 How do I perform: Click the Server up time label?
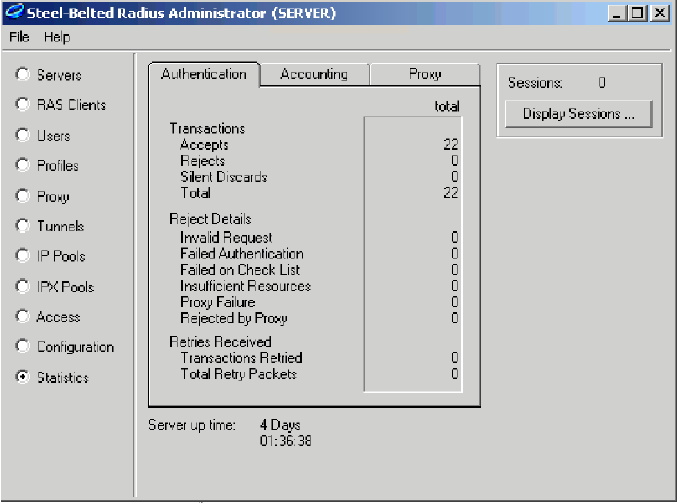pos(192,425)
